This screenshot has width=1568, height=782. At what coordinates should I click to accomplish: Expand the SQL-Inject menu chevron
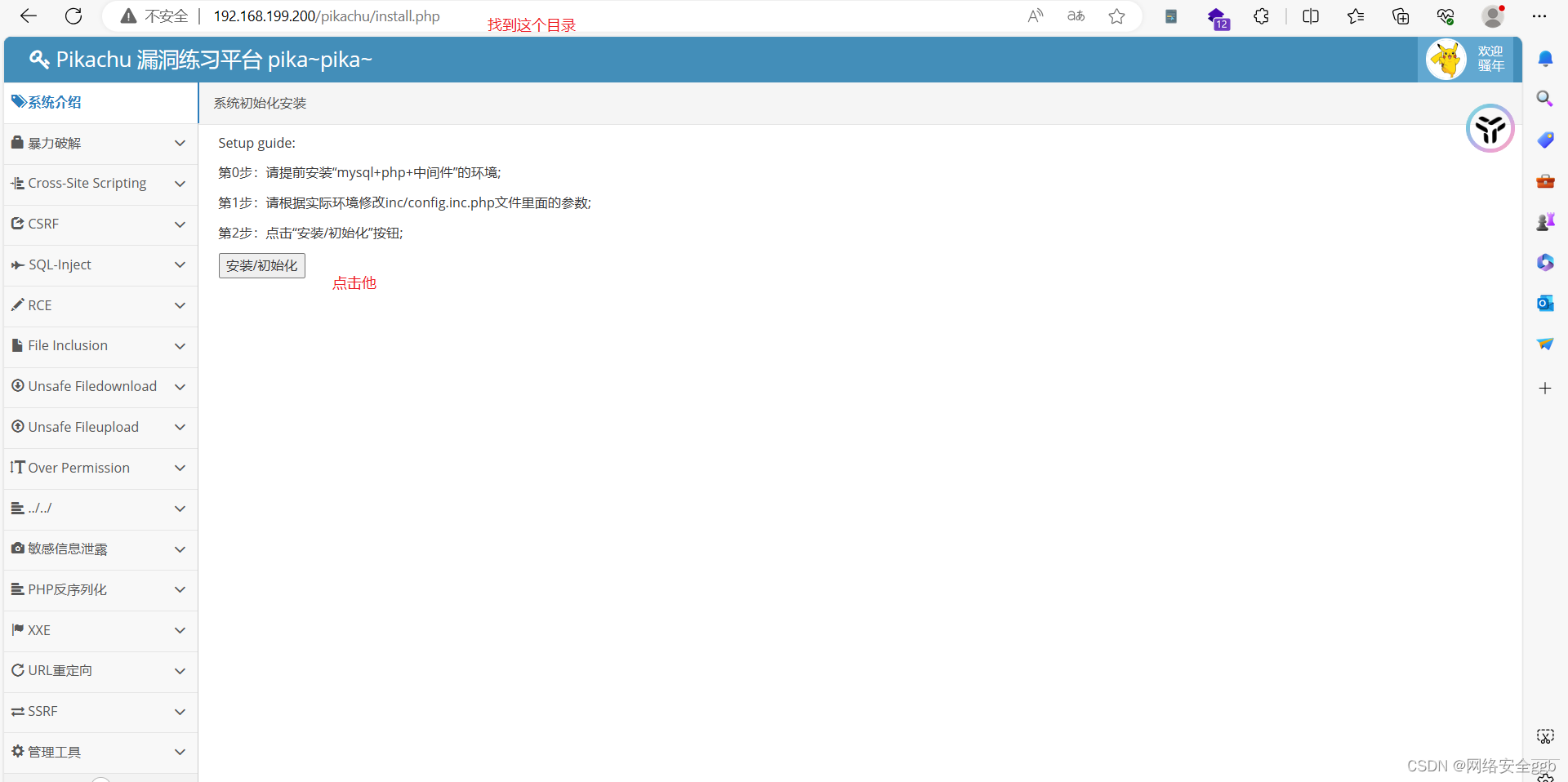pyautogui.click(x=180, y=264)
